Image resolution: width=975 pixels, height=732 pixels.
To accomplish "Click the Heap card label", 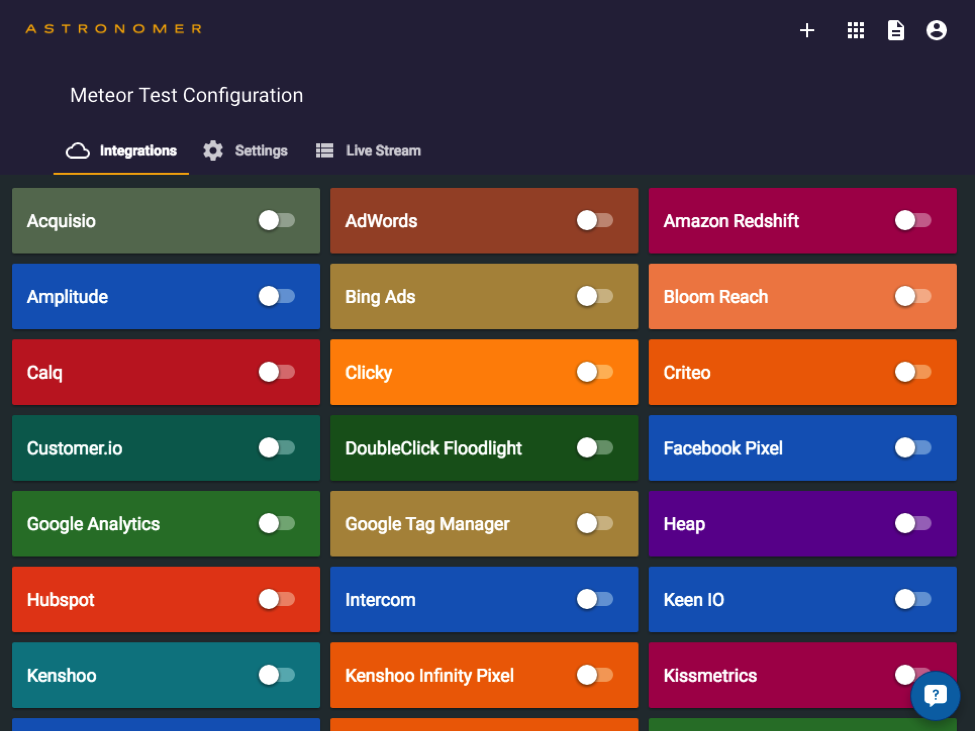I will coord(684,524).
